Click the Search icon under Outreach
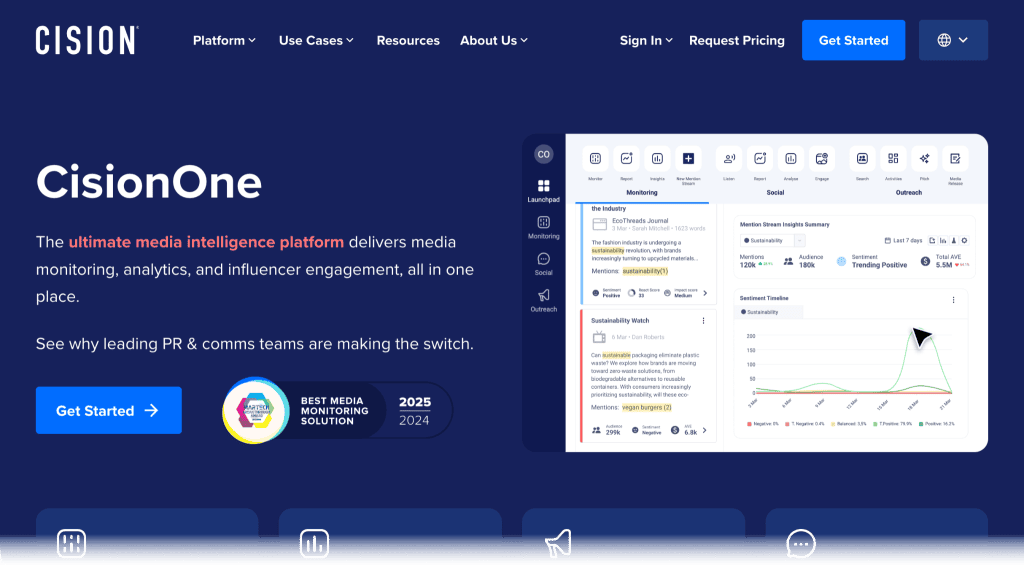 862,159
